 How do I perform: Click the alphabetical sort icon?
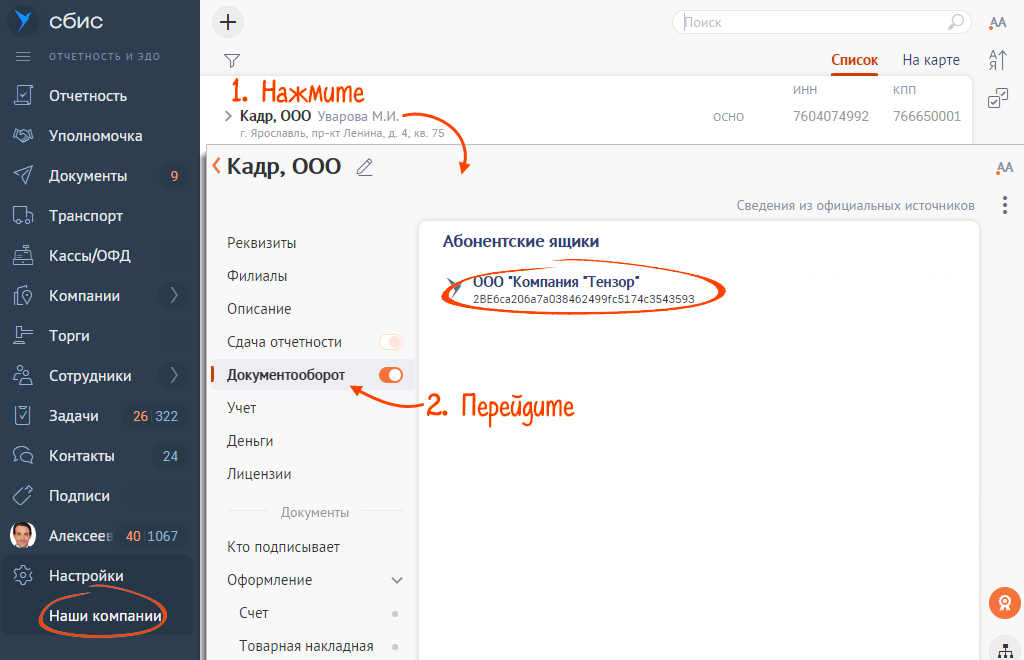(x=998, y=60)
